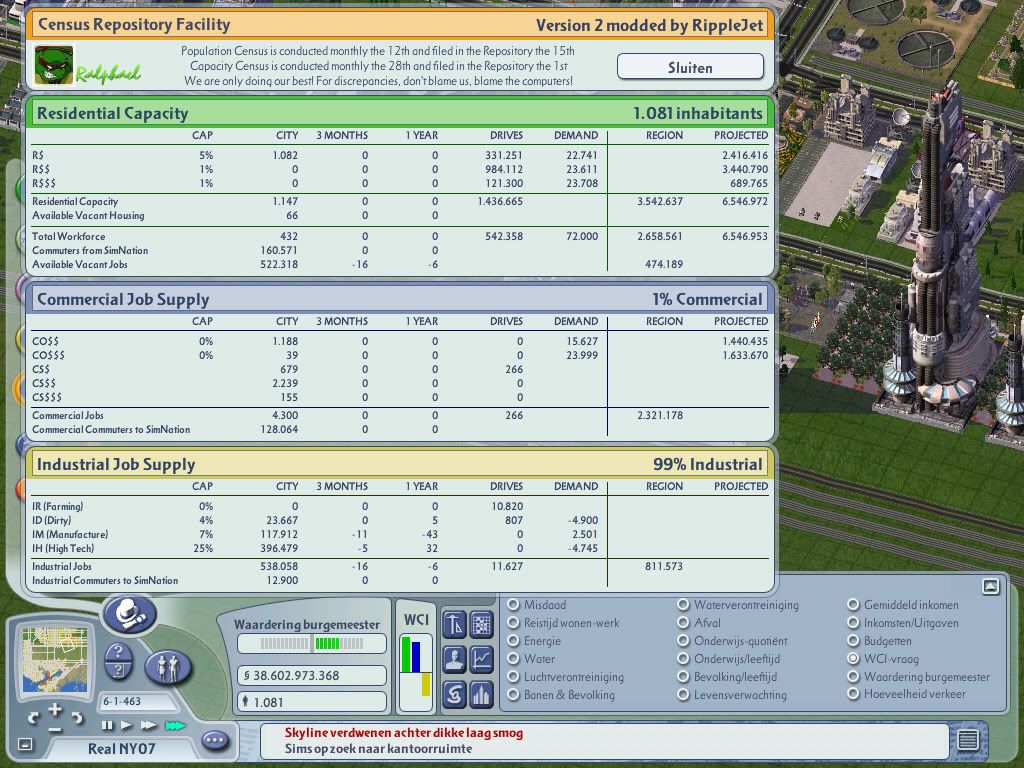Select the Budgetten graph option
The width and height of the screenshot is (1024, 768).
tap(853, 641)
